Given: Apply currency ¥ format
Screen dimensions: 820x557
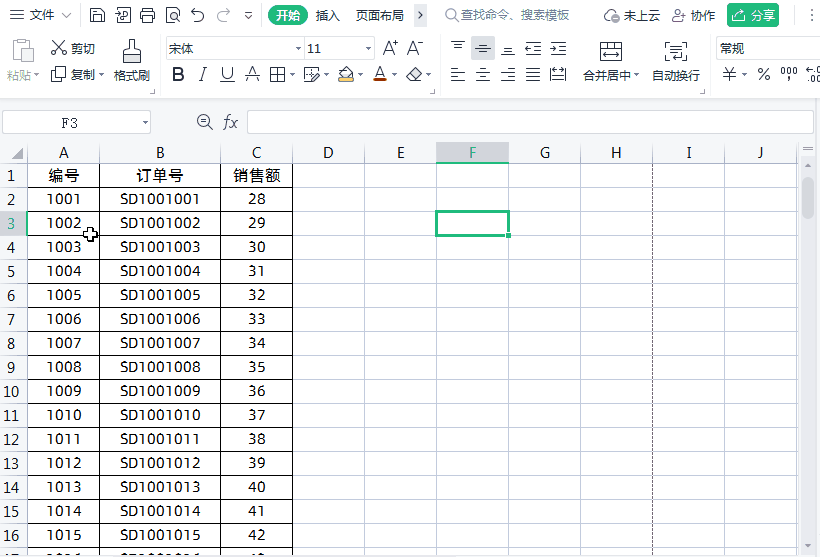Looking at the screenshot, I should click(729, 74).
